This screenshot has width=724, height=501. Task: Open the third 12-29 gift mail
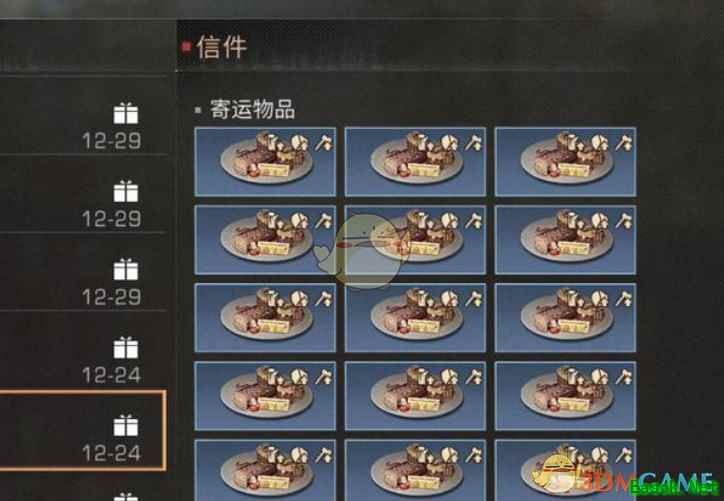pos(83,272)
